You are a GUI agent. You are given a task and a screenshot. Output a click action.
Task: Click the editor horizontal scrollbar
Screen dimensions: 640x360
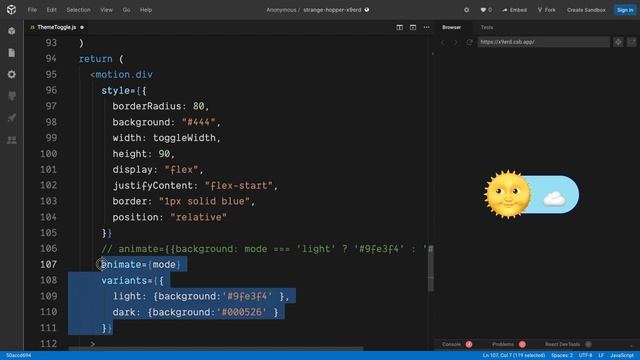pyautogui.click(x=216, y=349)
